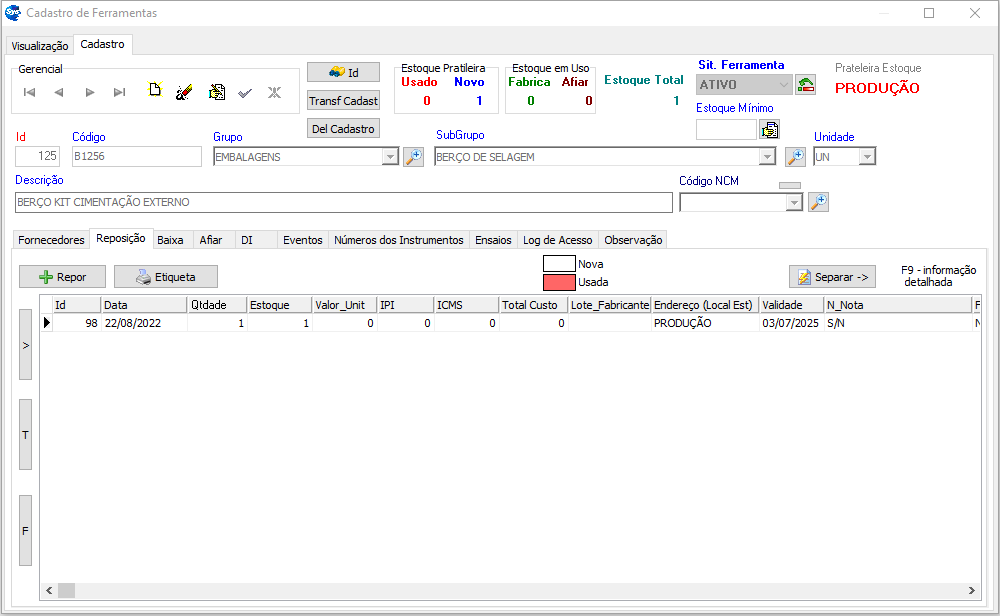
Task: Click the new record icon in Gerencial toolbar
Action: (155, 92)
